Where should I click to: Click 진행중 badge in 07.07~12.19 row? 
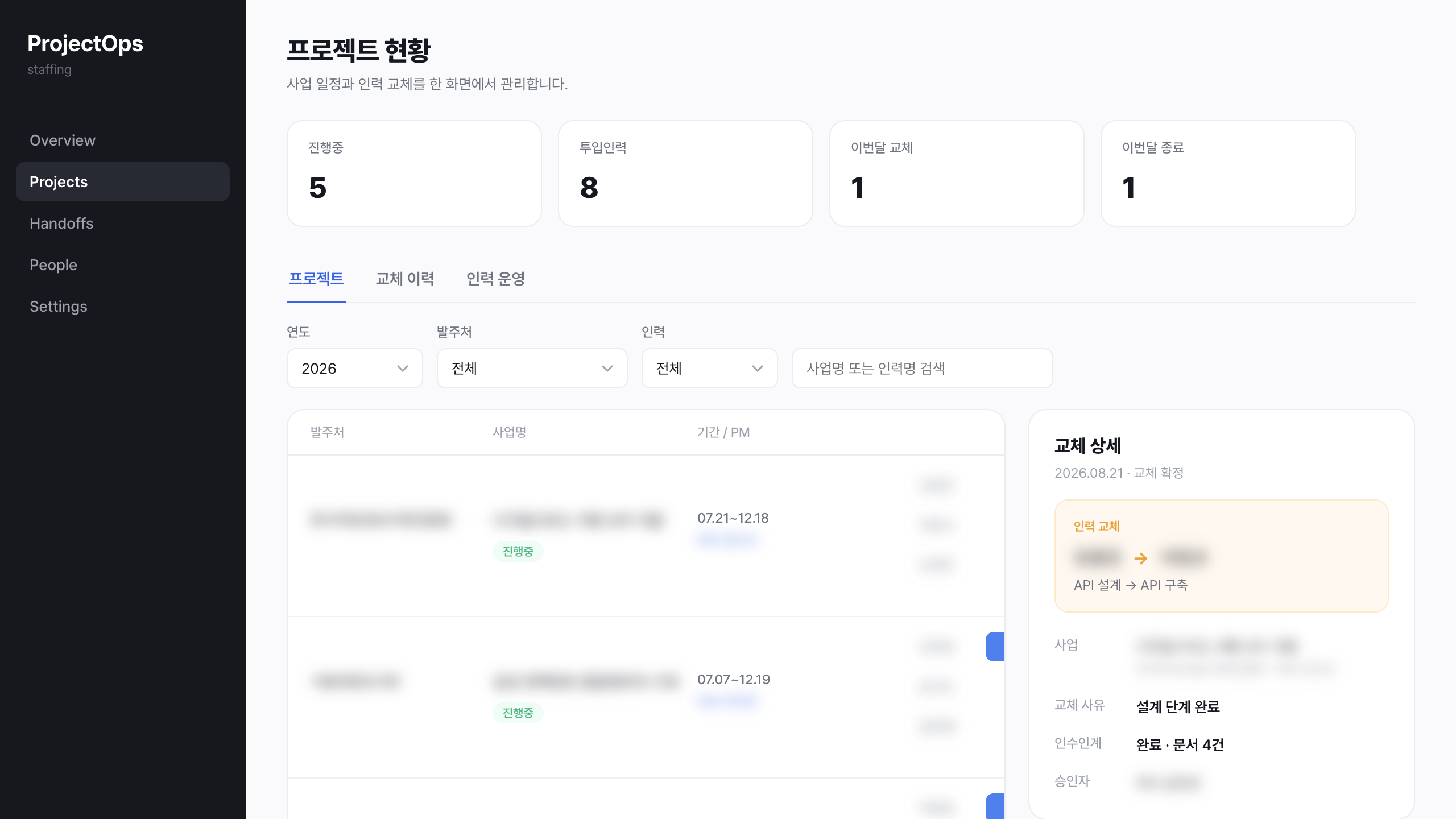coord(518,713)
